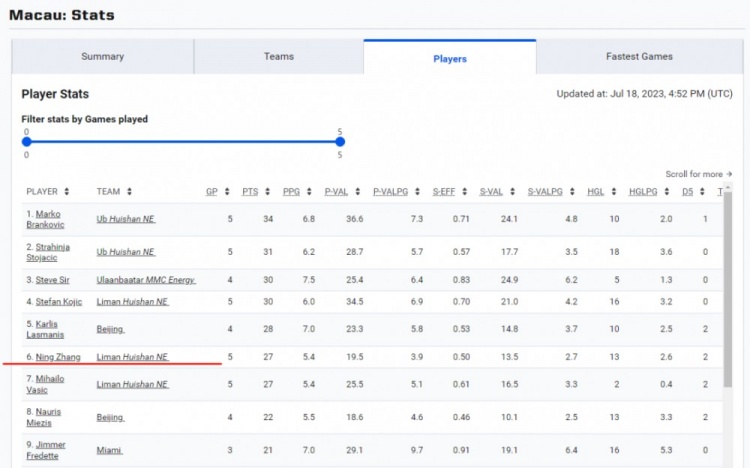This screenshot has height=468, width=750.
Task: Open Ub Huishan NE team in Stojacic row
Action: [x=126, y=252]
